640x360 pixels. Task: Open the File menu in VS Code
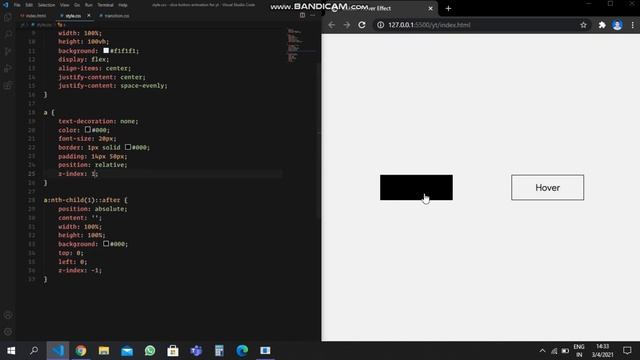pyautogui.click(x=17, y=5)
